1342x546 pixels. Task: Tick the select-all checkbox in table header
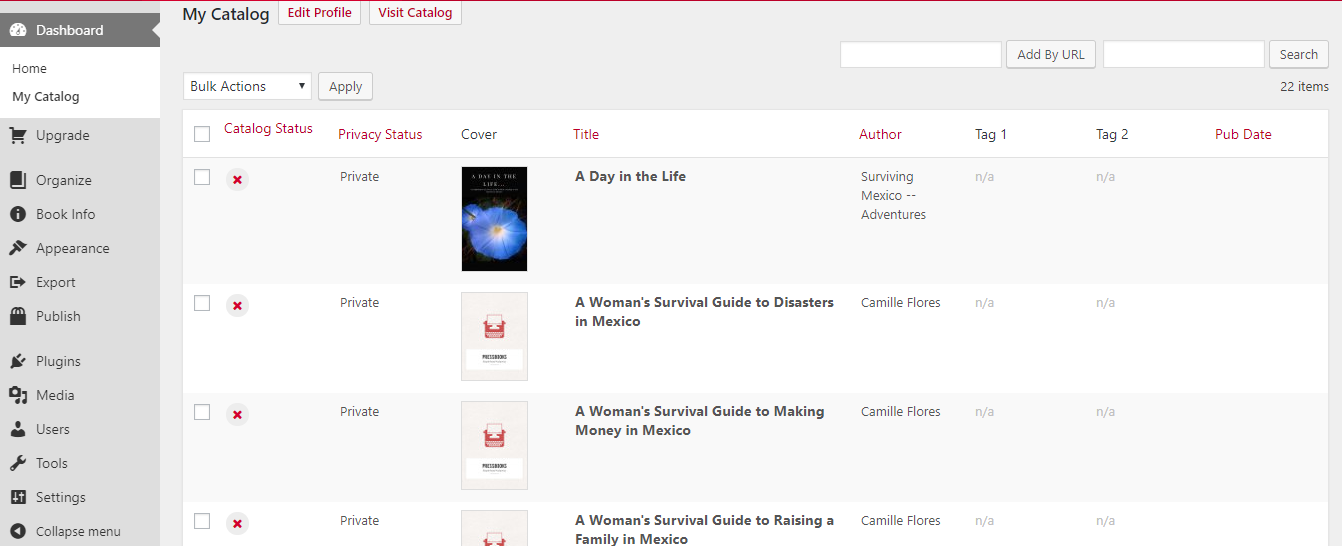coord(202,134)
